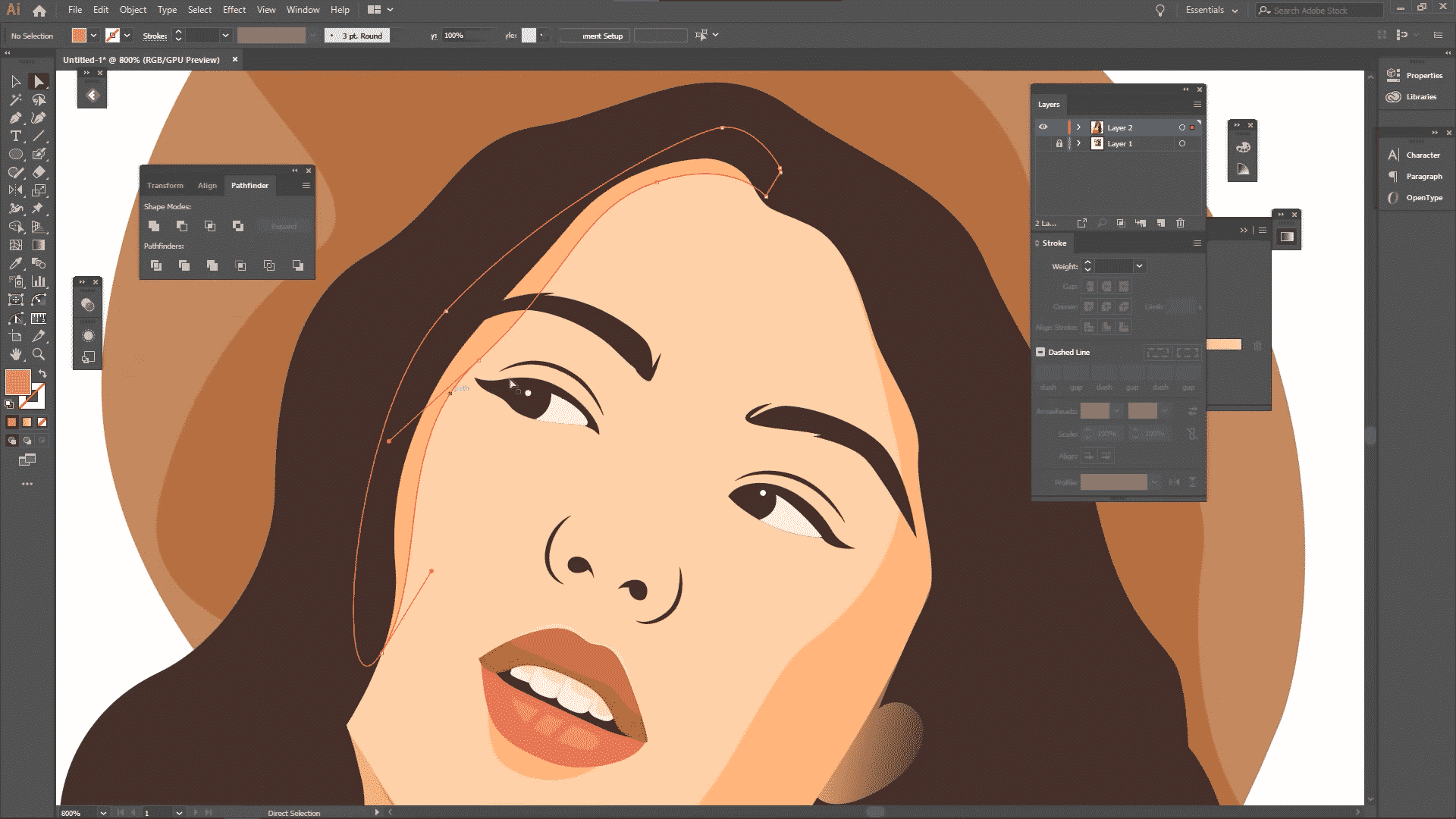Activate the Zoom tool
1456x819 pixels.
[x=39, y=354]
